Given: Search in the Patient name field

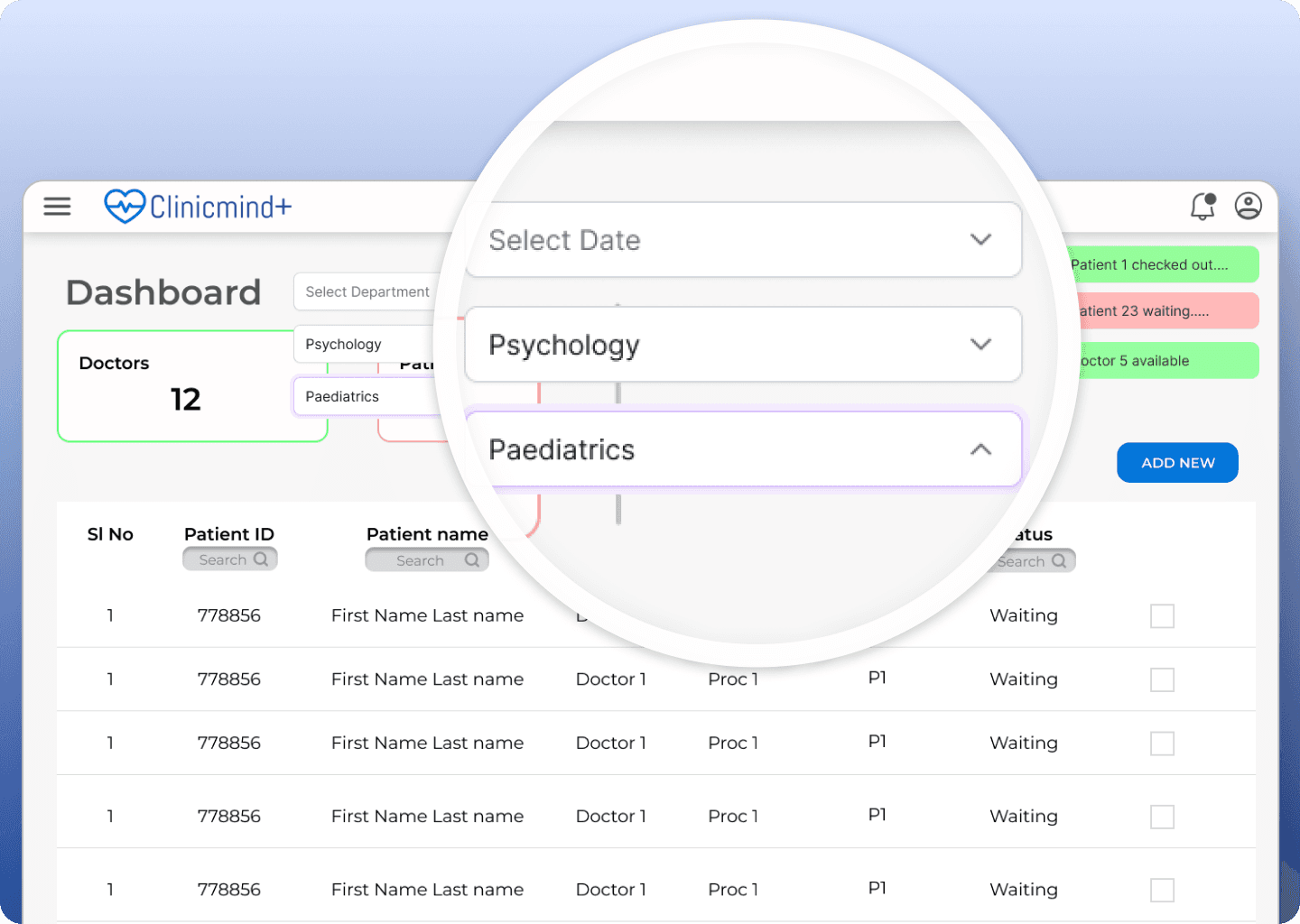Looking at the screenshot, I should pos(427,560).
